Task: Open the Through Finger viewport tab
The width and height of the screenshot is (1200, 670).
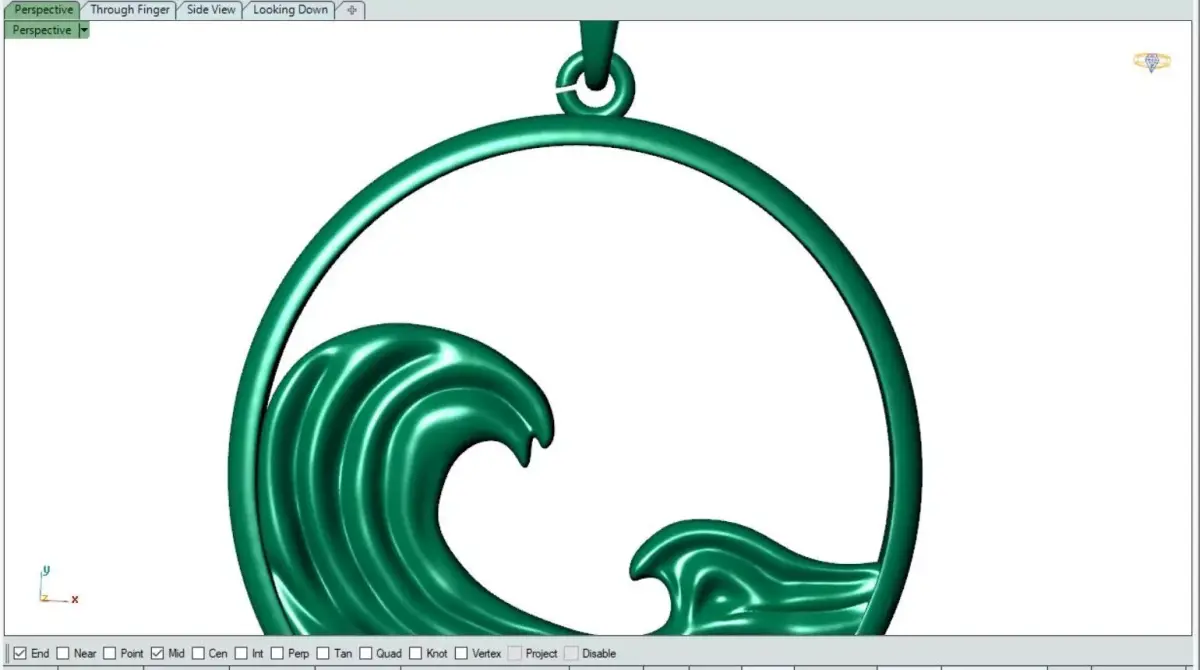Action: [x=130, y=10]
